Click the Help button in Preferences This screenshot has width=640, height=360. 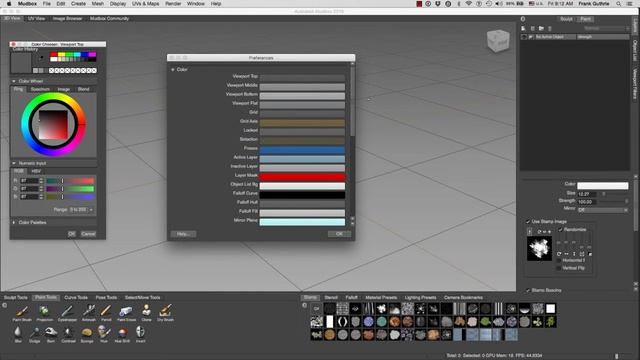click(x=183, y=234)
